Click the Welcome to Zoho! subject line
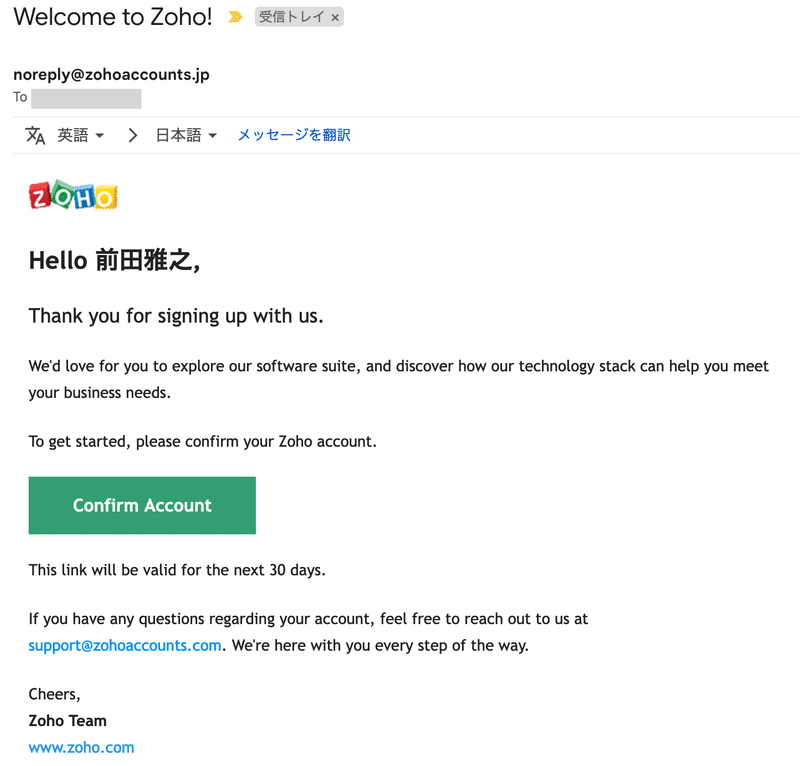The image size is (800, 766). [x=113, y=17]
